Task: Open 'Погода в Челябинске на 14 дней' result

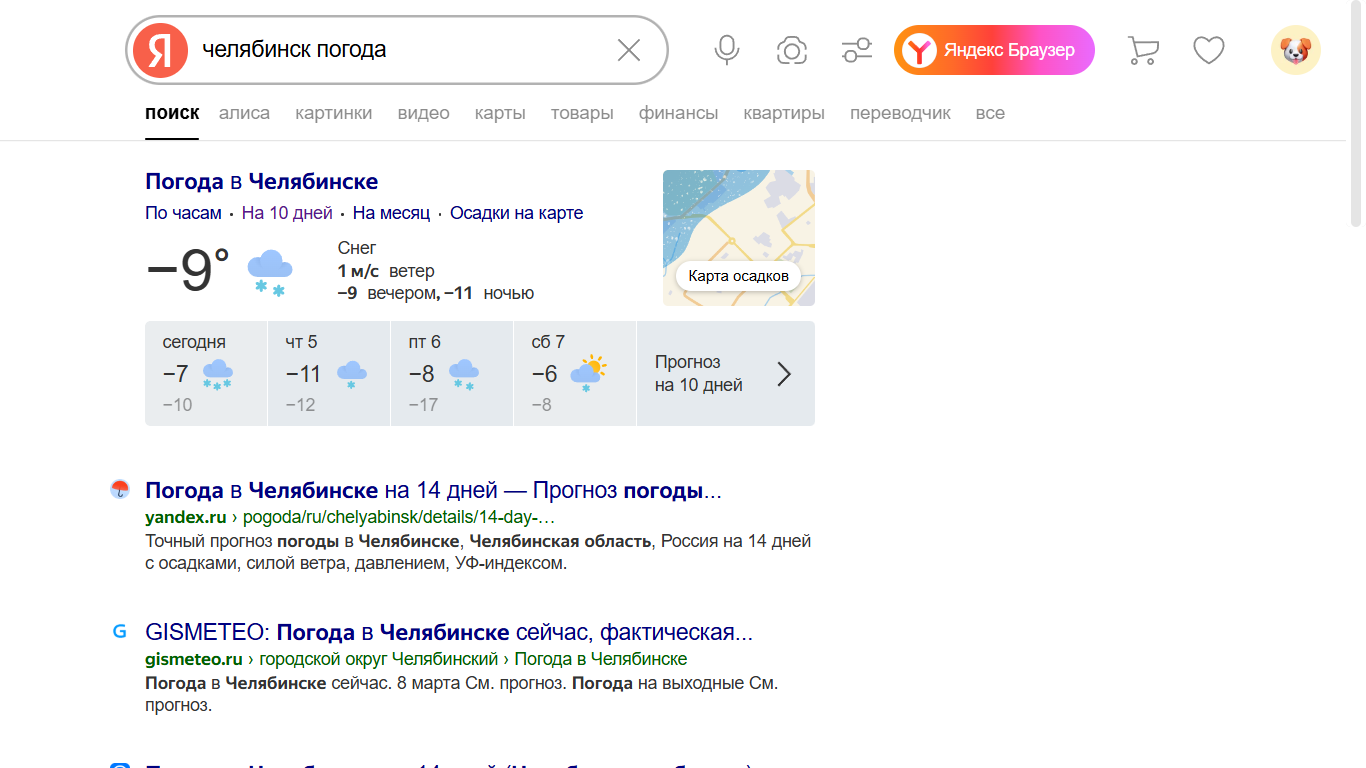Action: click(433, 491)
